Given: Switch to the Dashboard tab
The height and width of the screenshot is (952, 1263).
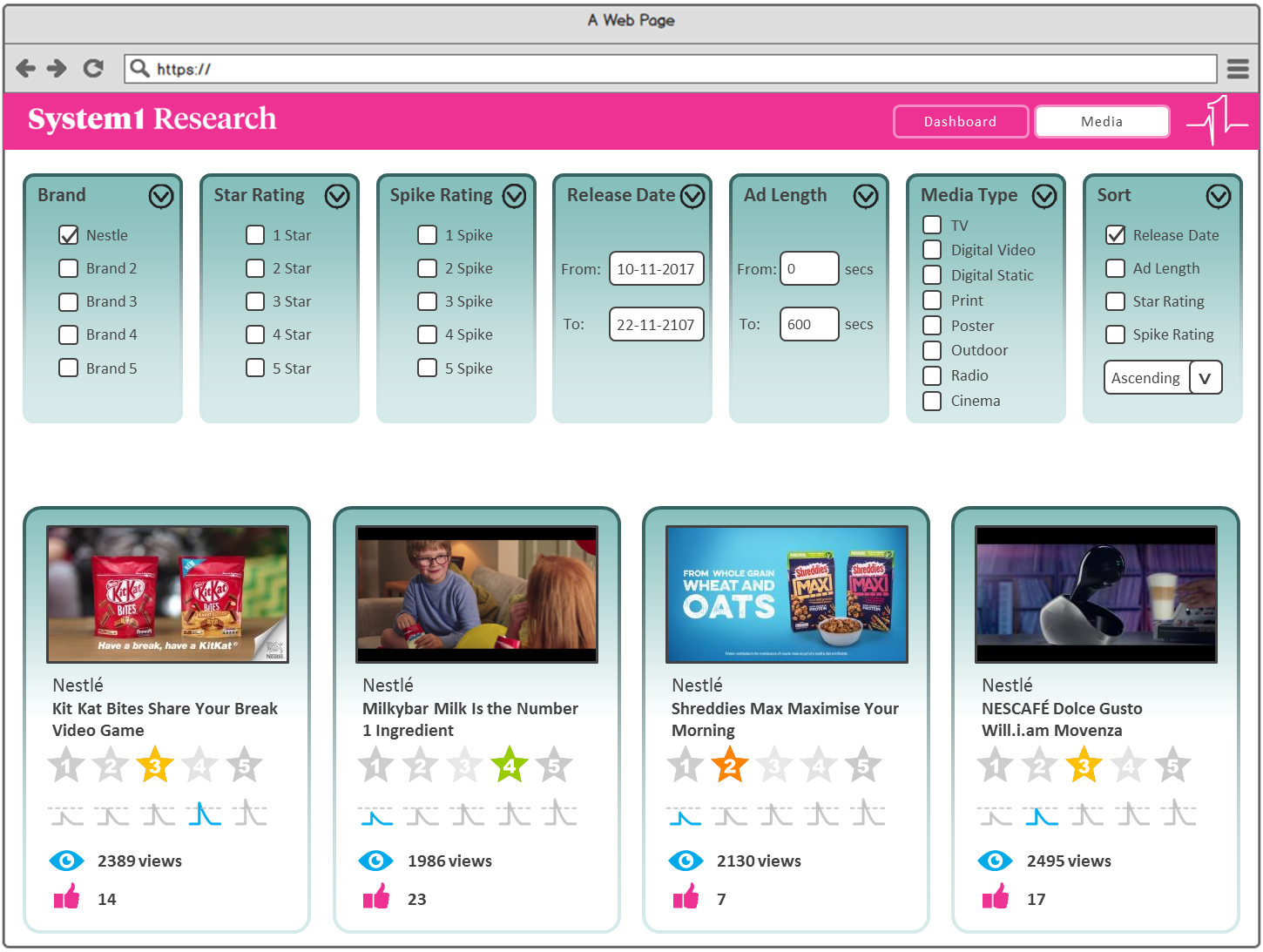Looking at the screenshot, I should click(961, 122).
